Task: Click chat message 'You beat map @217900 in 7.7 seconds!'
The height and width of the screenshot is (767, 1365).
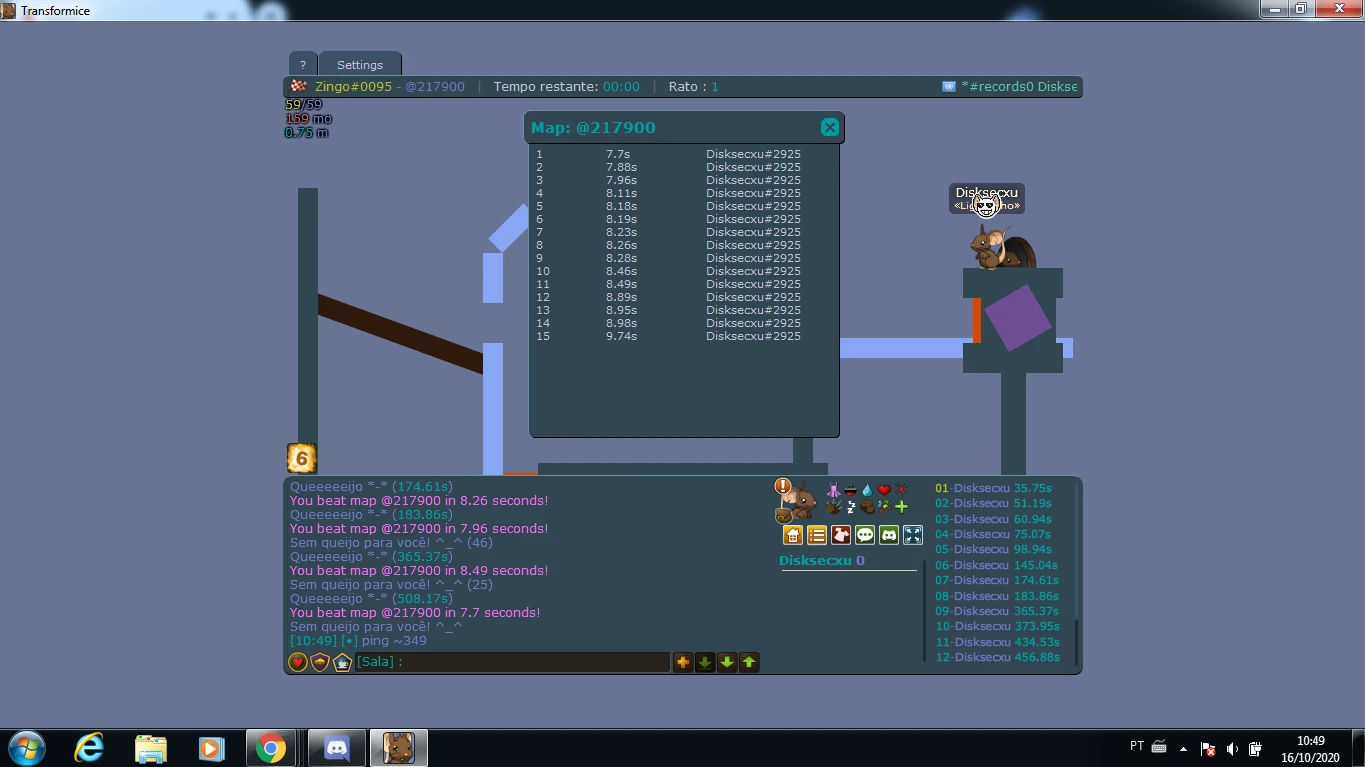Action: (415, 613)
